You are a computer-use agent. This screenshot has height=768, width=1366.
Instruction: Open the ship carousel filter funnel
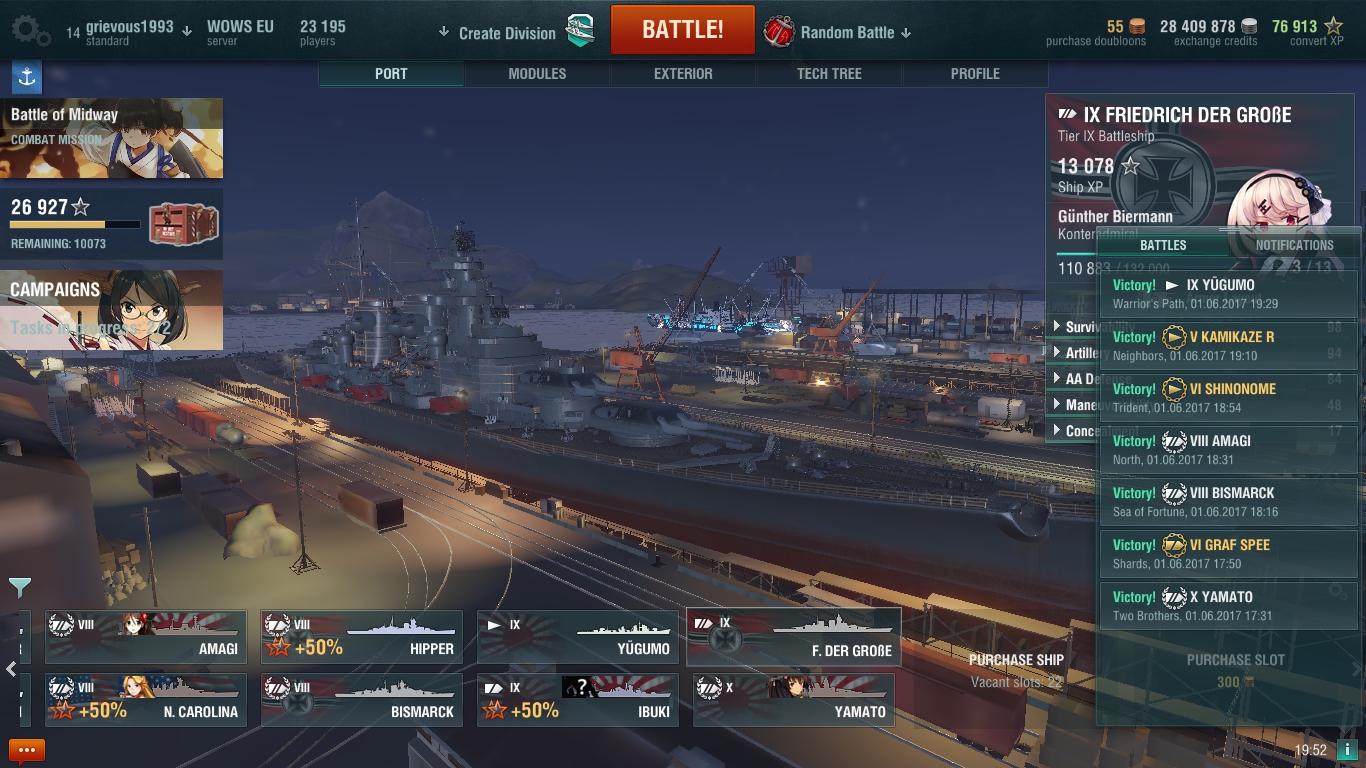20,587
